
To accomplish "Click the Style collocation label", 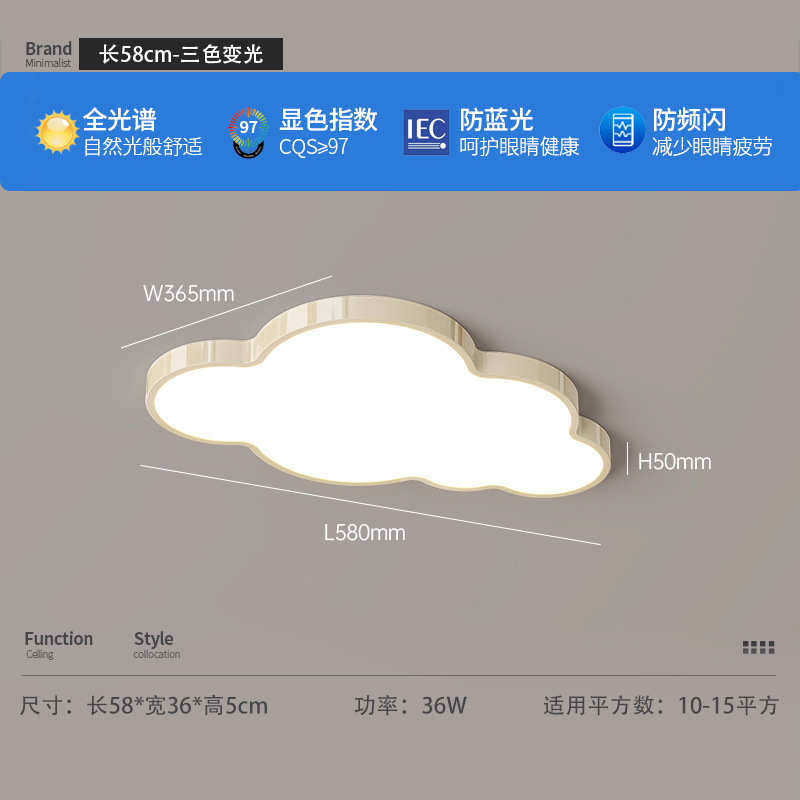I will click(x=157, y=644).
